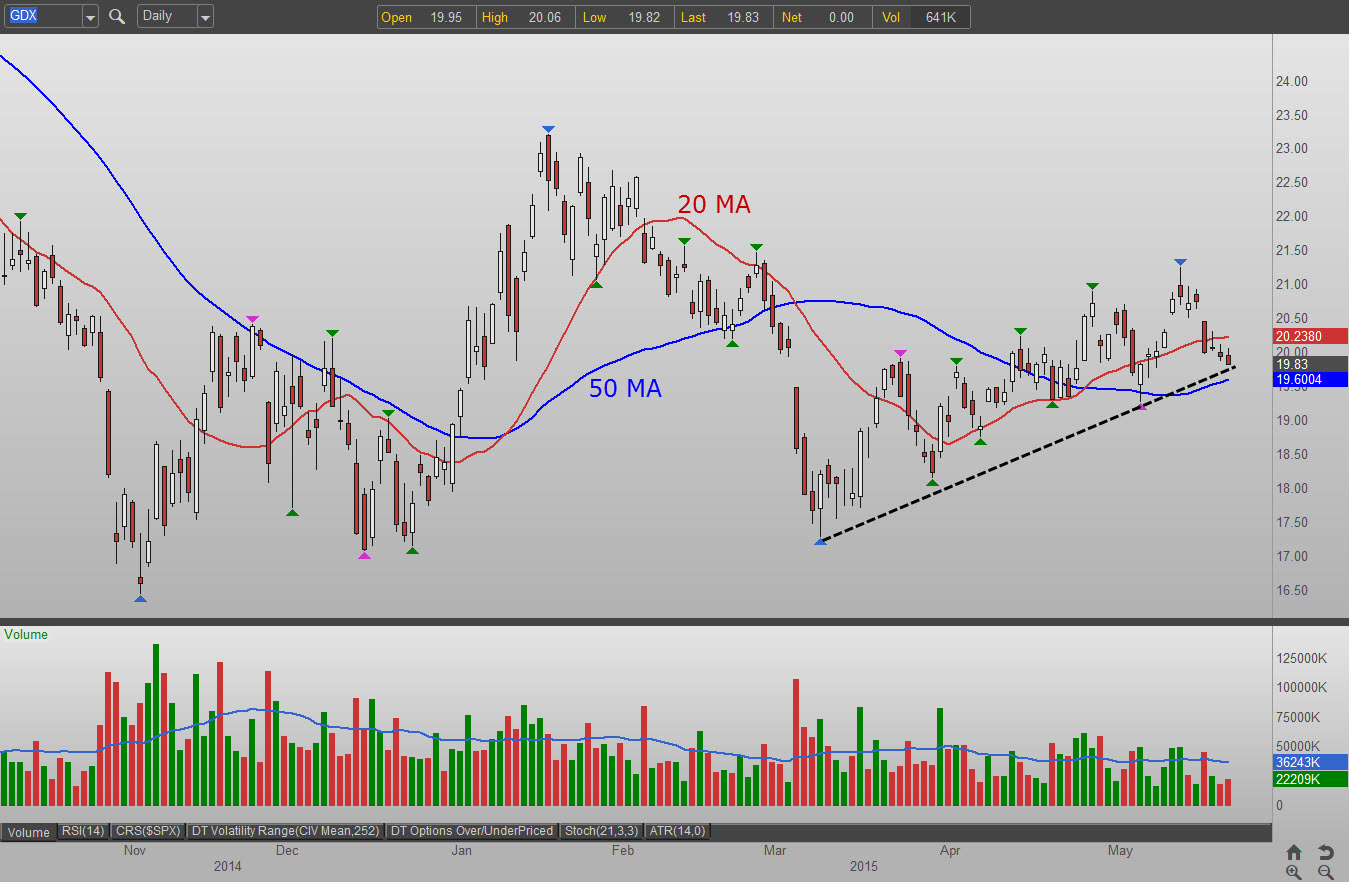Select the red "20 MA" chart label

pos(714,205)
